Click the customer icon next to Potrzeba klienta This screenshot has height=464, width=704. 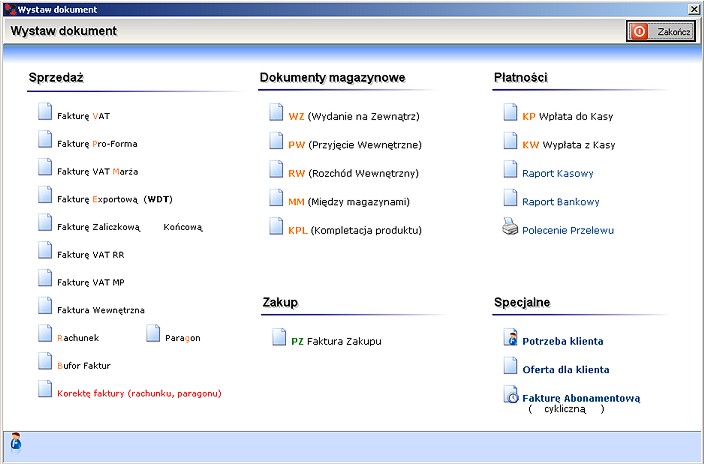click(510, 337)
